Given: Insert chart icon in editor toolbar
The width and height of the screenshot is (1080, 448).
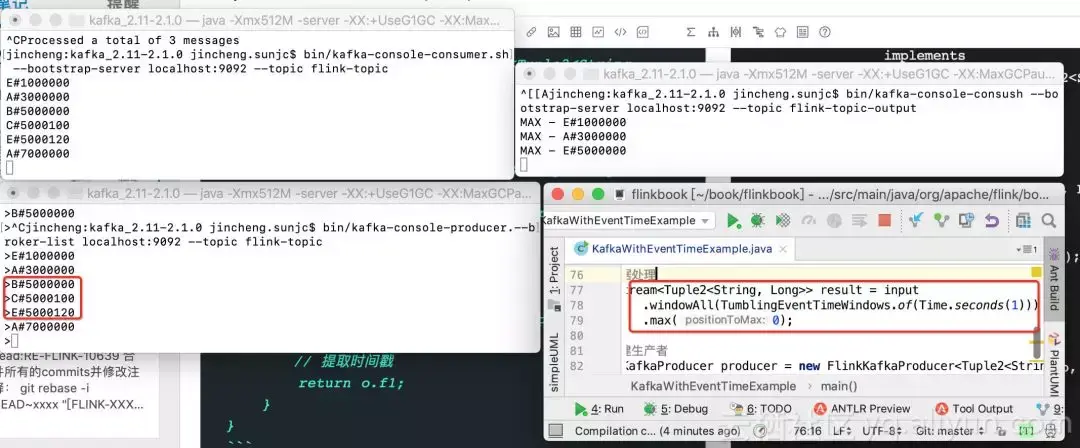Looking at the screenshot, I should pyautogui.click(x=598, y=32).
